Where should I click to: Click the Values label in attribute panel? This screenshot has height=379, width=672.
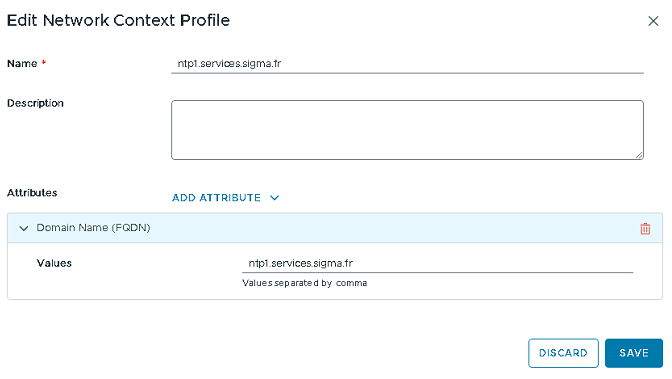point(54,263)
